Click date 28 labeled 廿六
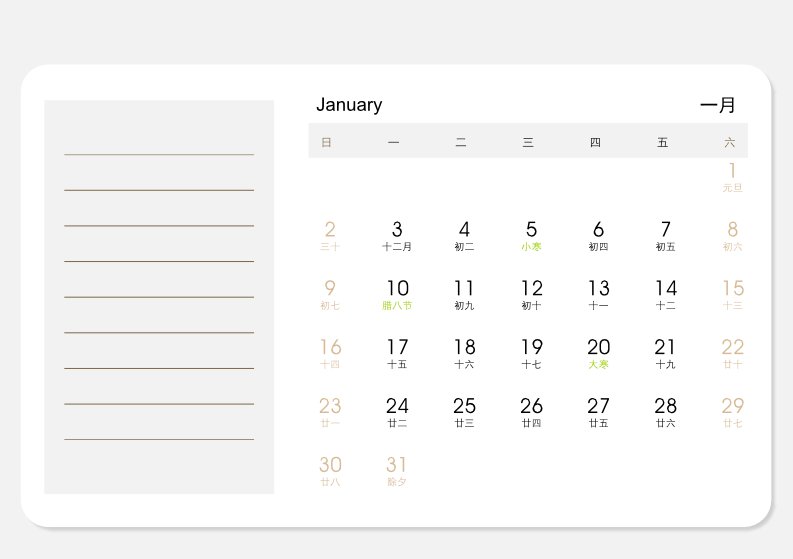 [665, 412]
